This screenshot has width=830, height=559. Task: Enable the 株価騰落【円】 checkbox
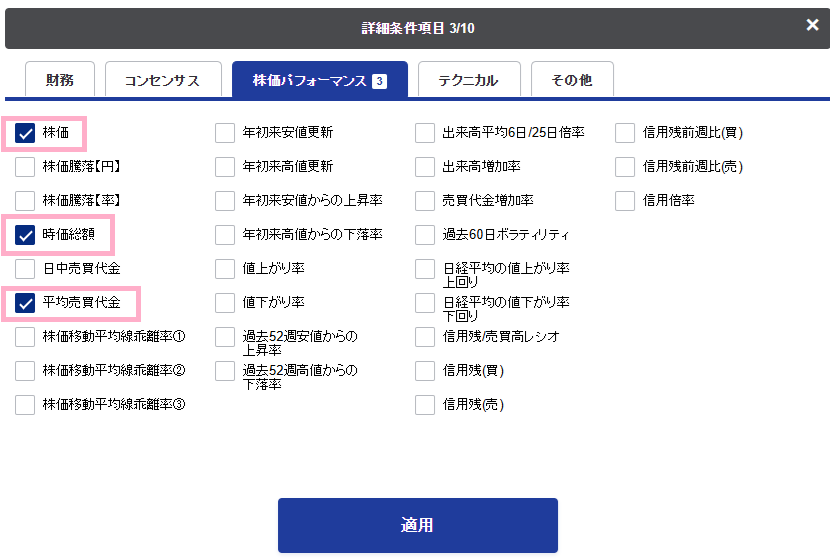pos(25,167)
